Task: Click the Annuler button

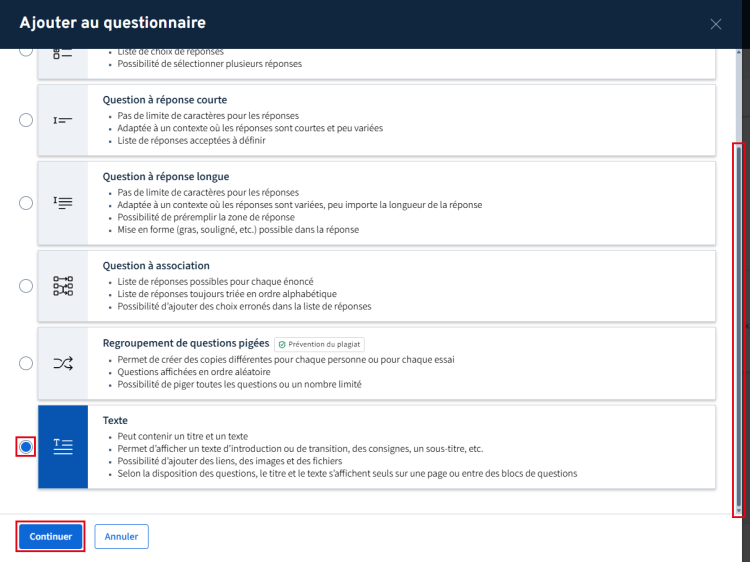Action: click(122, 537)
